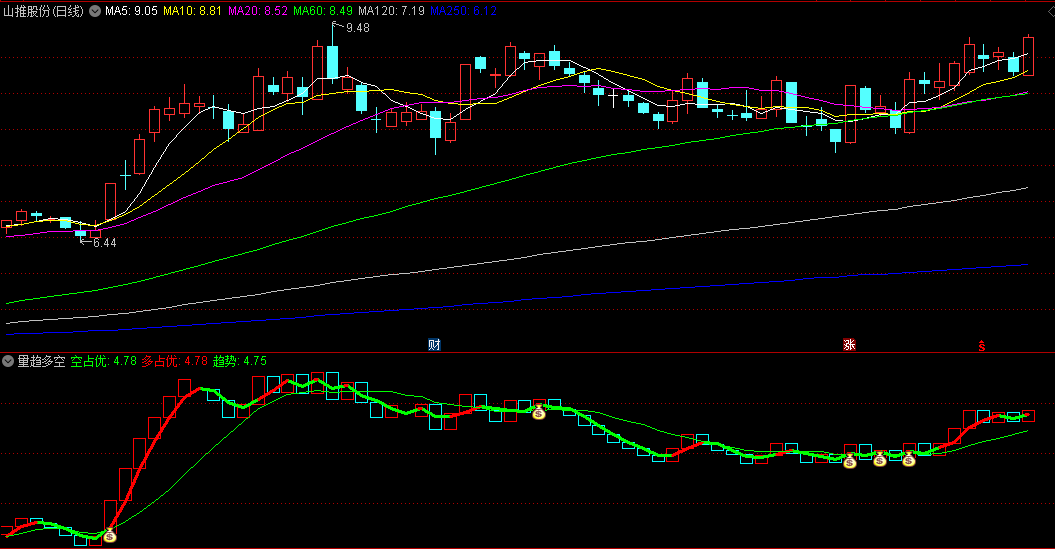Click the red dollar marker on the time axis
Viewport: 1055px width, 549px height.
click(x=982, y=346)
